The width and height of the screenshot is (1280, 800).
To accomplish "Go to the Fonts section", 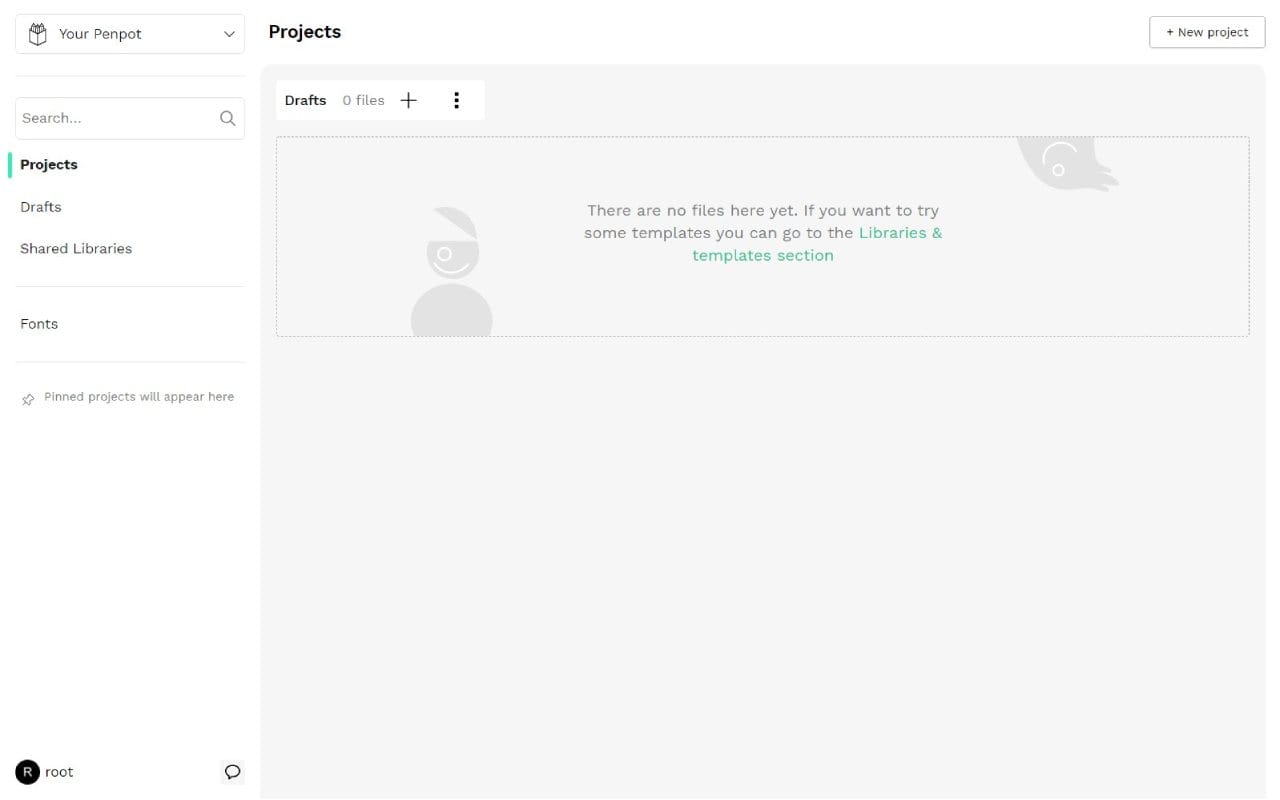I will 39,323.
